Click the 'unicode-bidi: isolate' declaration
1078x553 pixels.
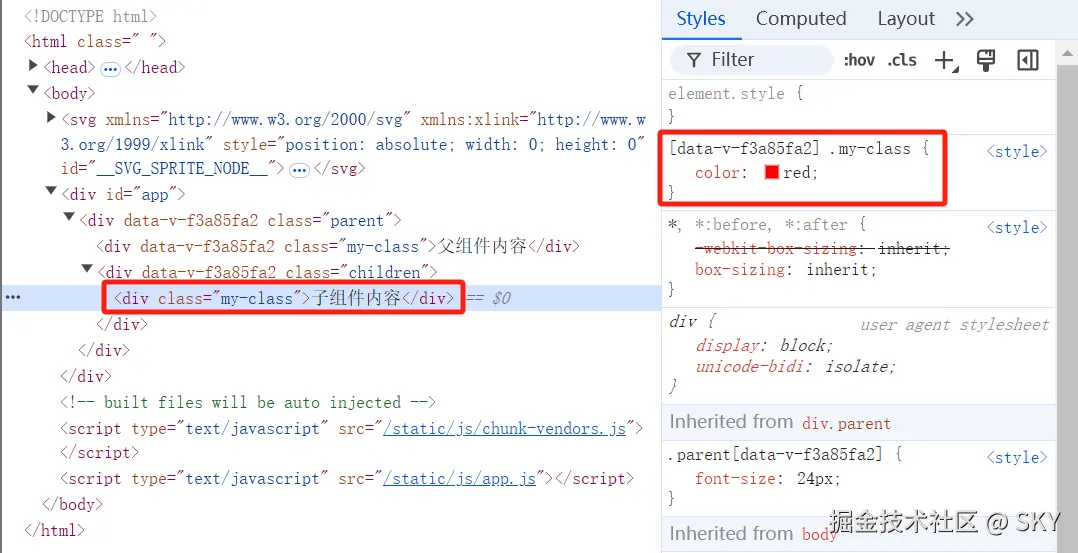coord(795,367)
